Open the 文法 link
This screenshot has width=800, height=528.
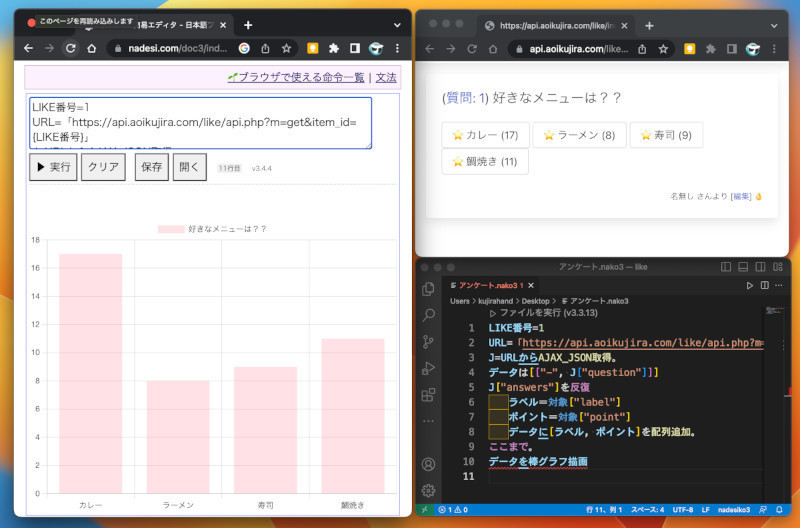tap(386, 78)
